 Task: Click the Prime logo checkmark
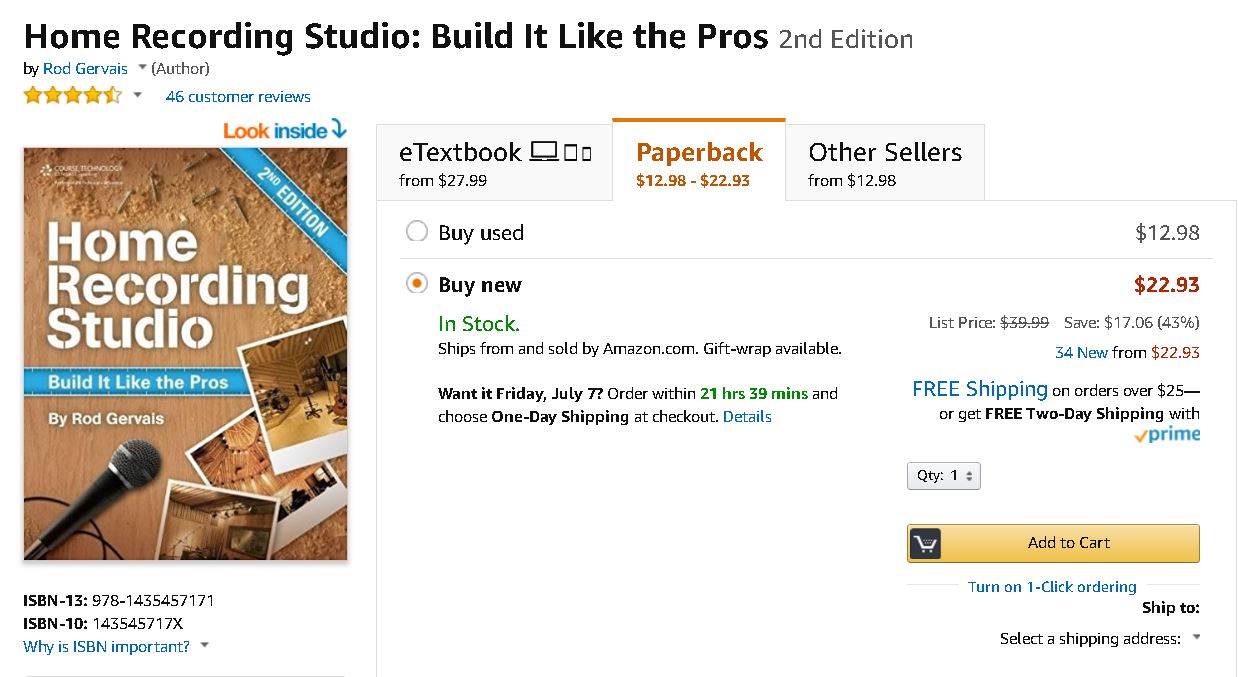click(x=1140, y=436)
